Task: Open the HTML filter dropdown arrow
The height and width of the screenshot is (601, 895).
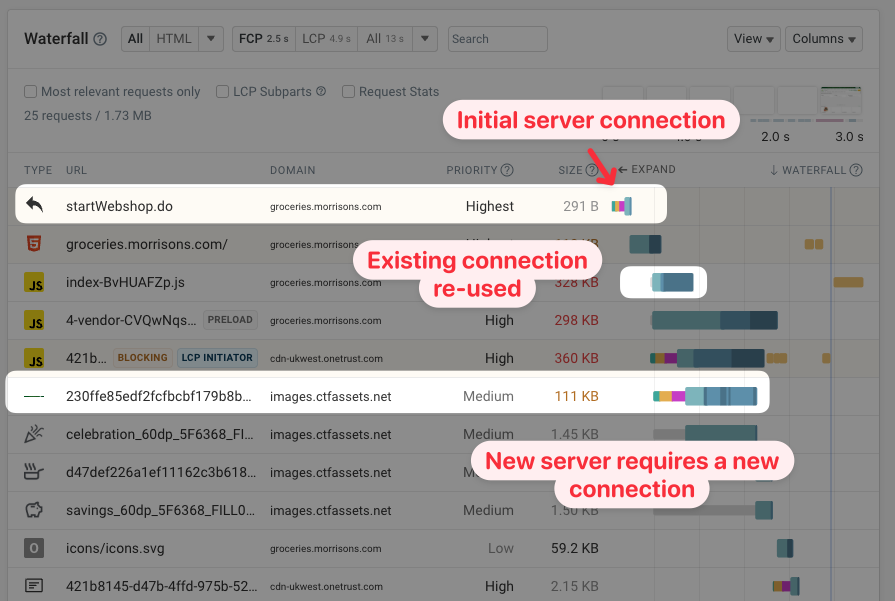Action: tap(209, 38)
